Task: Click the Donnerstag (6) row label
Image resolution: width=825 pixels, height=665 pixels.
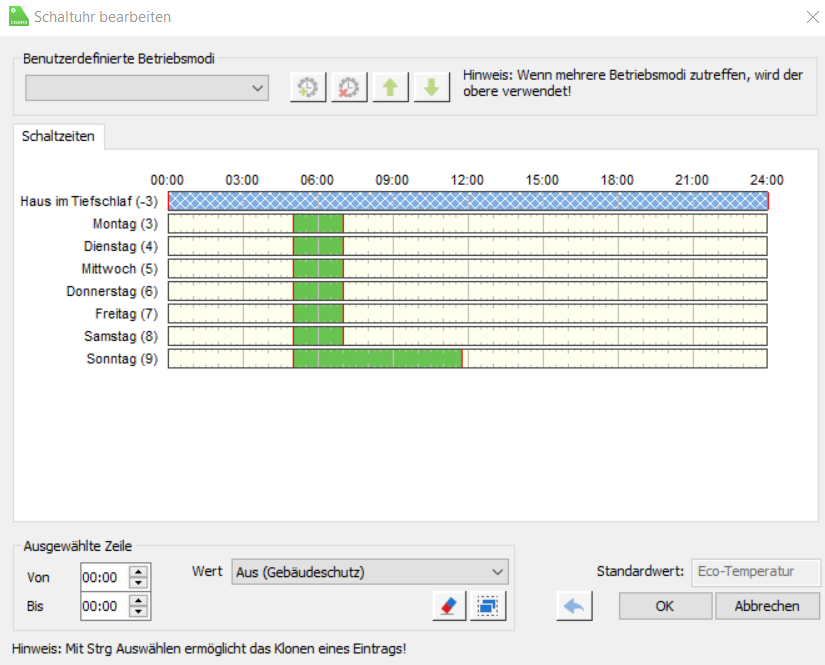Action: [x=112, y=291]
